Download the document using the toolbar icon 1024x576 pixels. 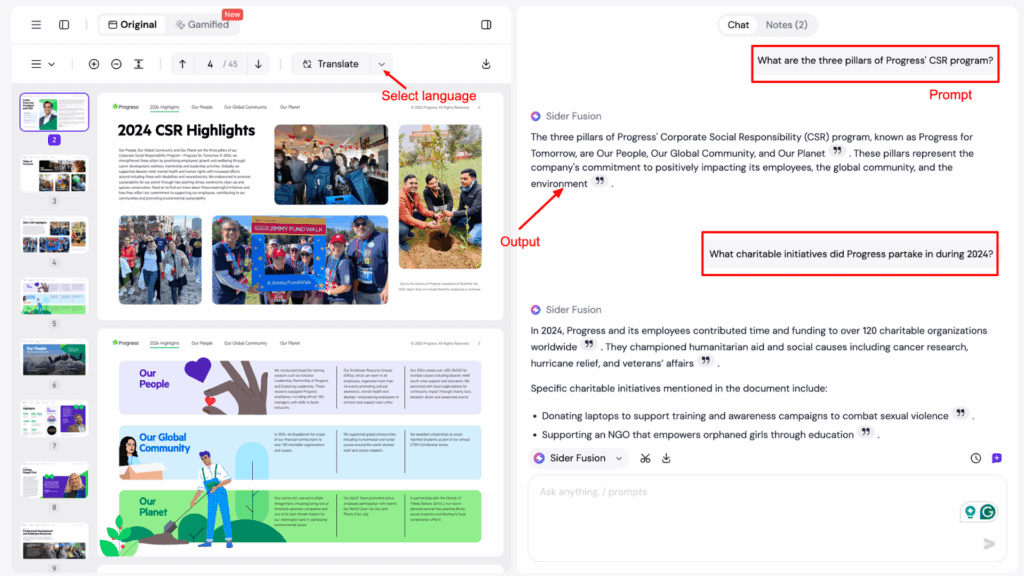coord(486,63)
